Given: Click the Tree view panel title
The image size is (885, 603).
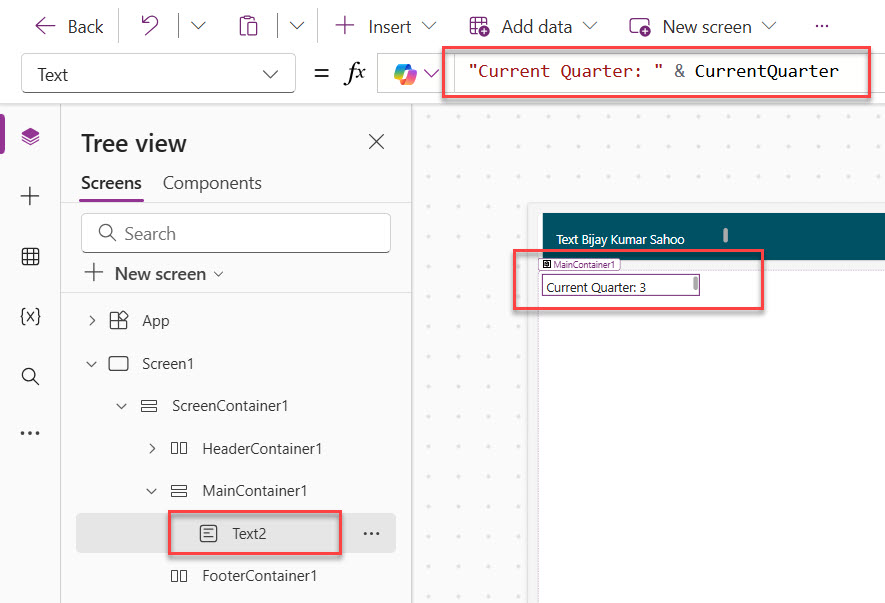Looking at the screenshot, I should [x=134, y=143].
